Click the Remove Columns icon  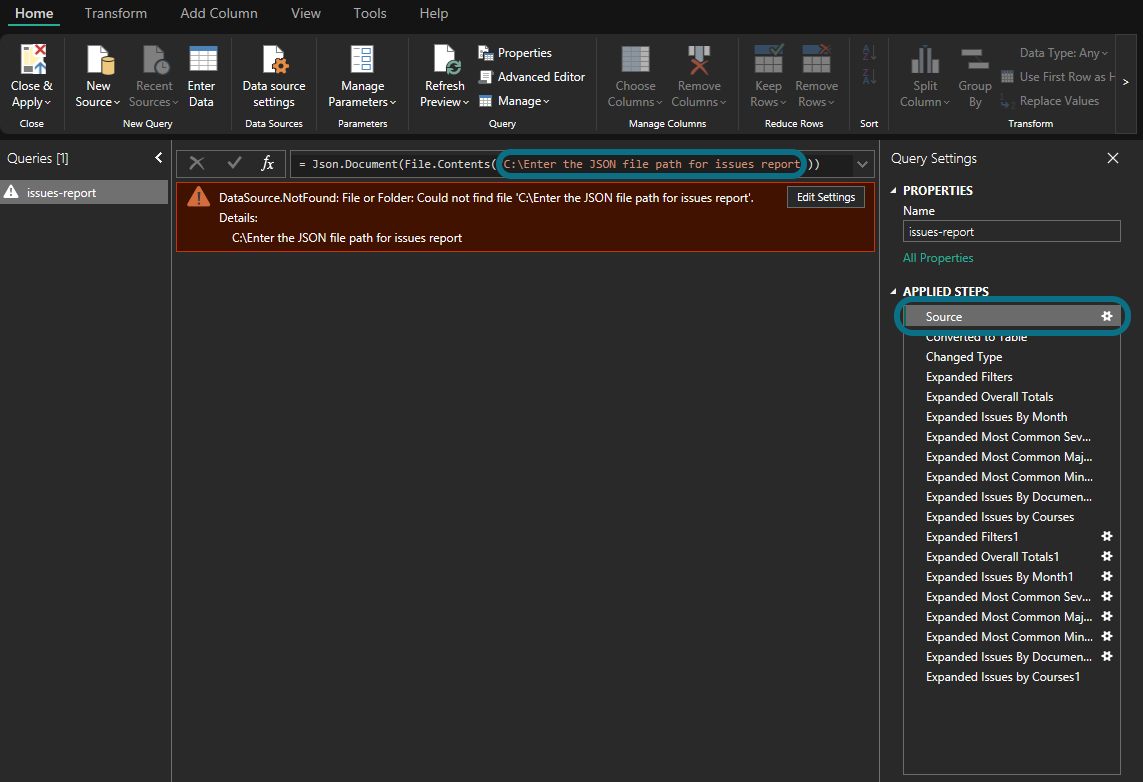pyautogui.click(x=699, y=59)
